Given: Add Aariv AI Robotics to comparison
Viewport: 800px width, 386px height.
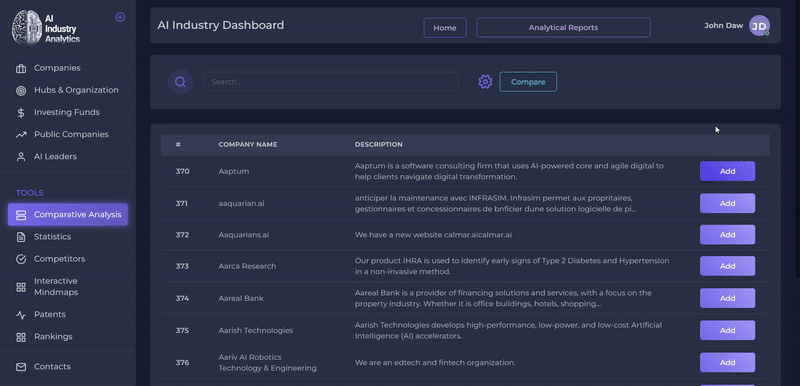Looking at the screenshot, I should (728, 363).
